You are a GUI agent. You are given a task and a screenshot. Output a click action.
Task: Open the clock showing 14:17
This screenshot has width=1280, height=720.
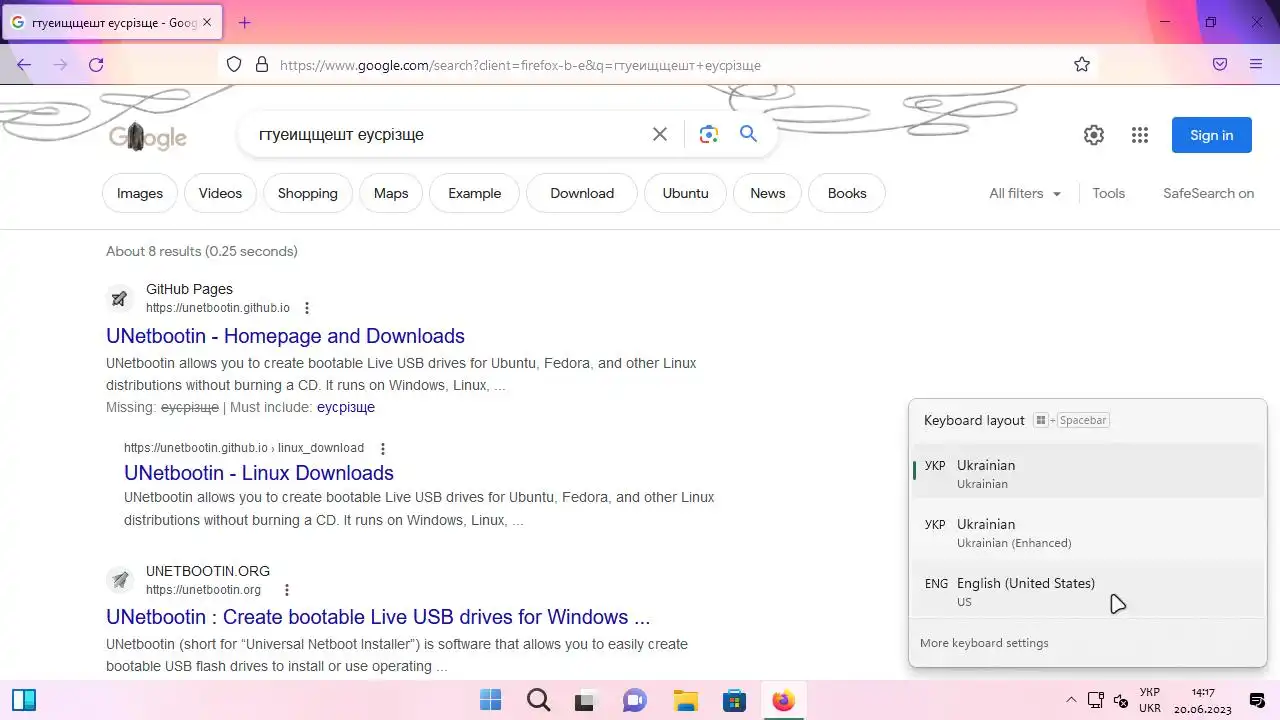(x=1203, y=700)
